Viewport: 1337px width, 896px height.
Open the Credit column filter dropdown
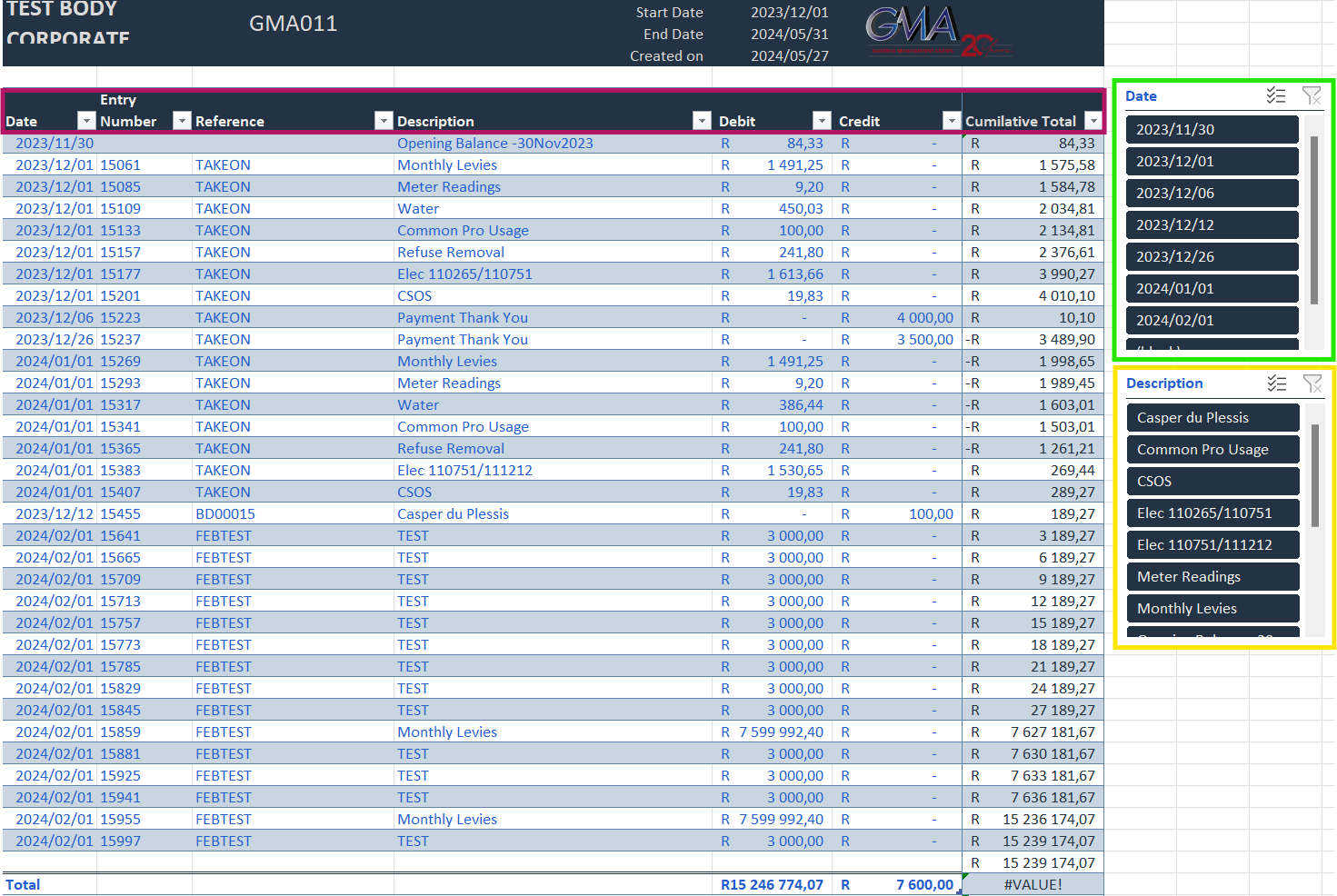point(952,121)
